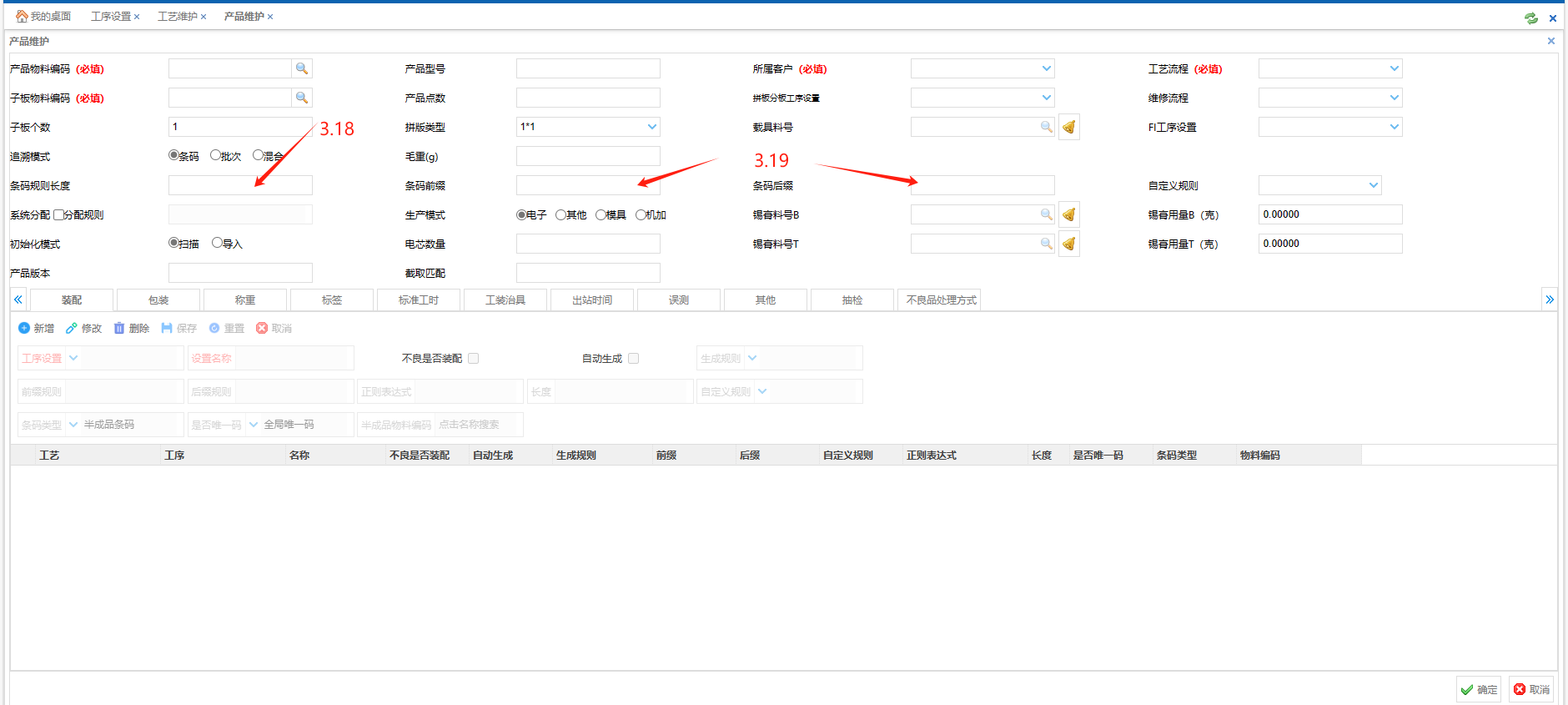
Task: Click the clear broom icon next to 载具料号
Action: 1068,127
